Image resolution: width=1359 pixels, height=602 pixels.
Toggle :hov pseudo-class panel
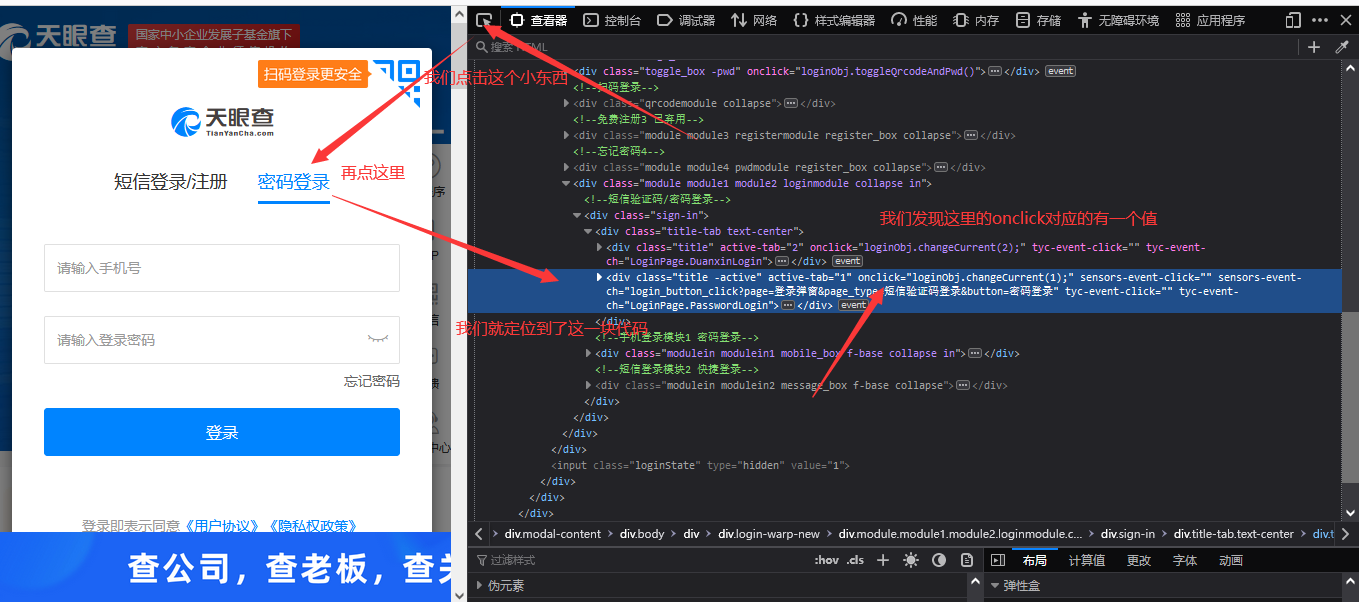(x=826, y=560)
